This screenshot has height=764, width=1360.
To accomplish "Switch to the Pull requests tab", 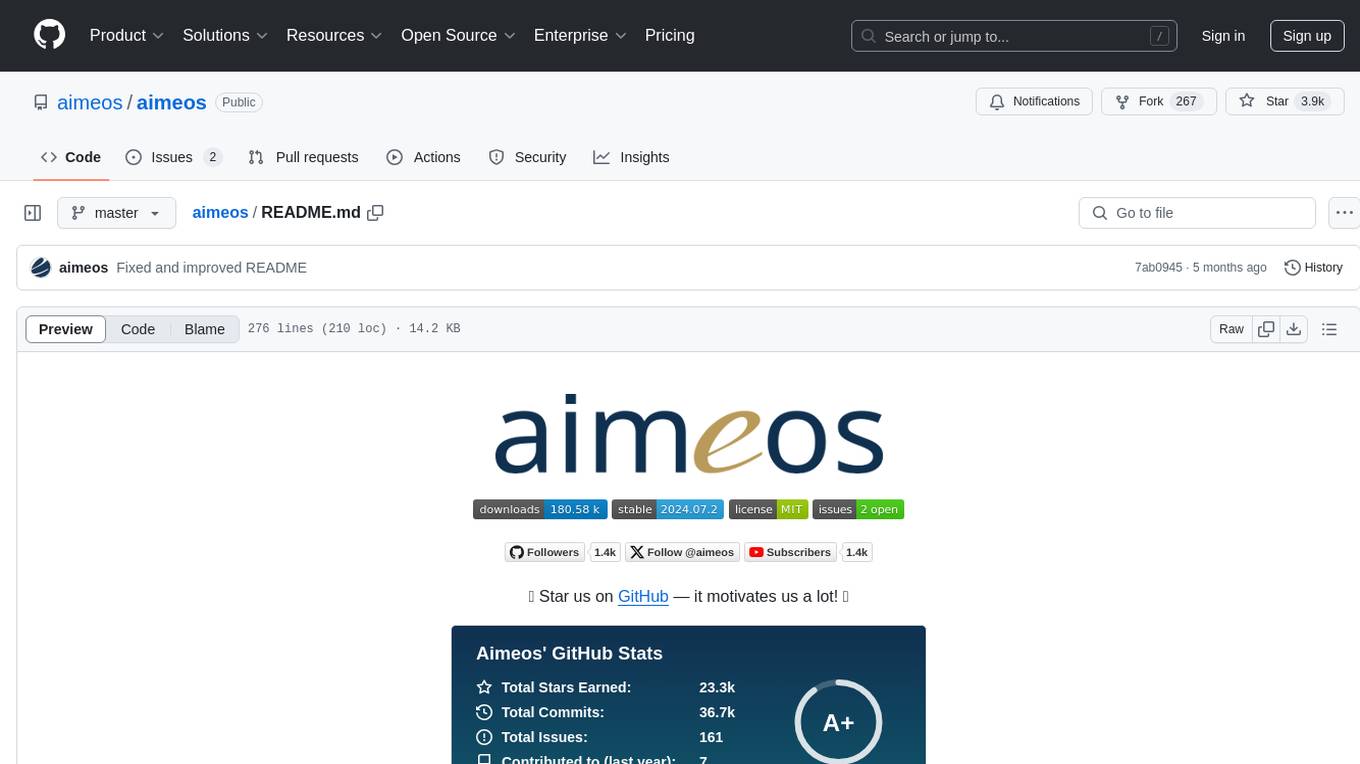I will (x=303, y=157).
